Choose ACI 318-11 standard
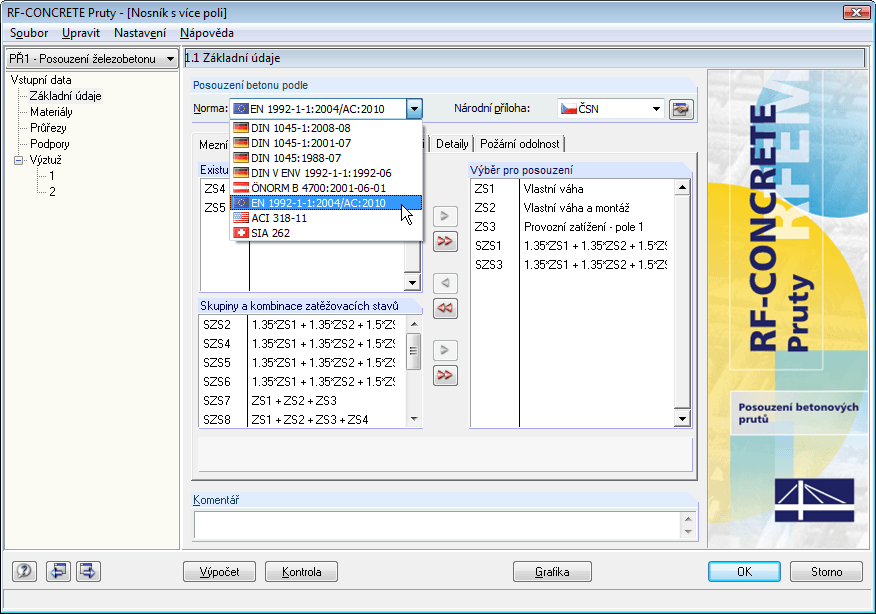This screenshot has height=614, width=876. pos(326,218)
